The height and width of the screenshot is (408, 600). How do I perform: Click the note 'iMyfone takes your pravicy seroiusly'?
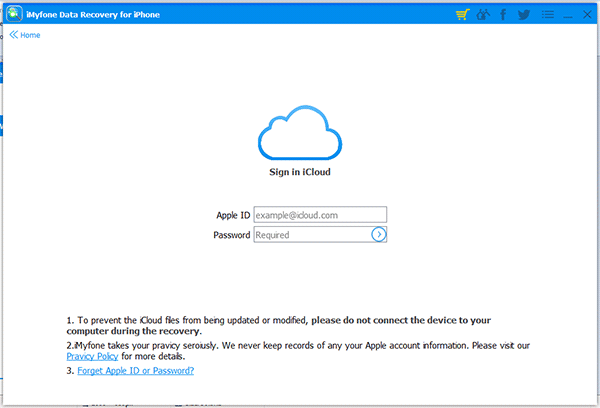(298, 351)
